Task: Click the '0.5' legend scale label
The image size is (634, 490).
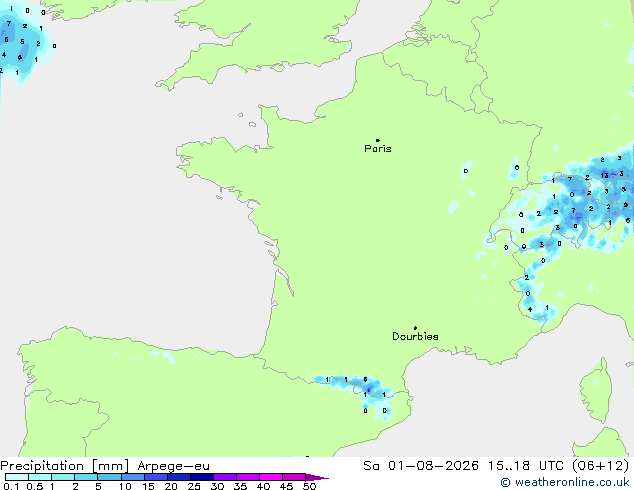Action: [35, 486]
